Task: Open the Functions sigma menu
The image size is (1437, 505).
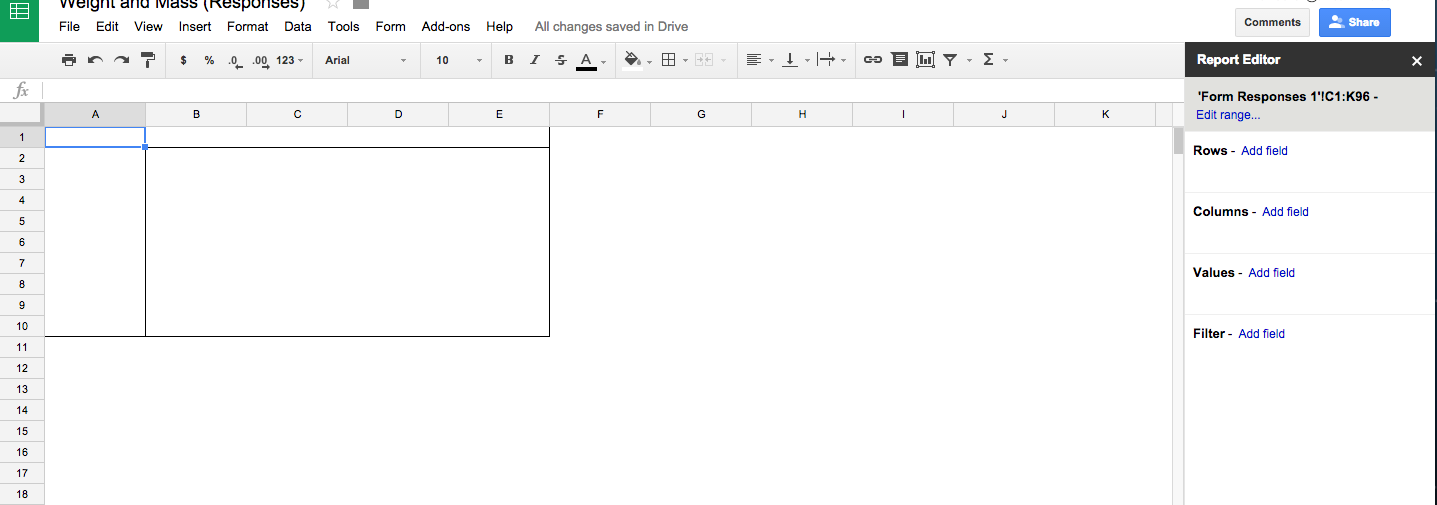Action: tap(989, 60)
